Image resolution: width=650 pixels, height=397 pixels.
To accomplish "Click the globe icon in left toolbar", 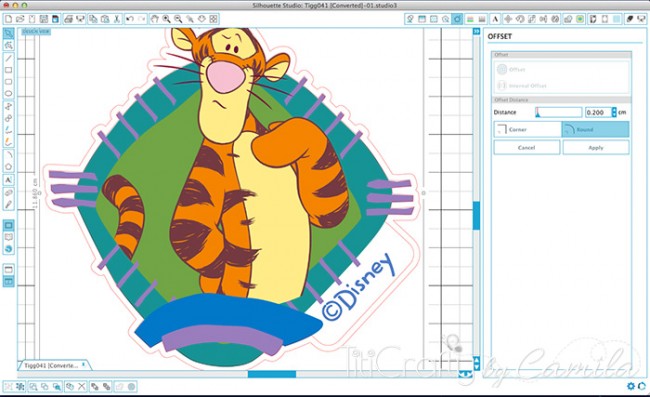I will pos(8,249).
